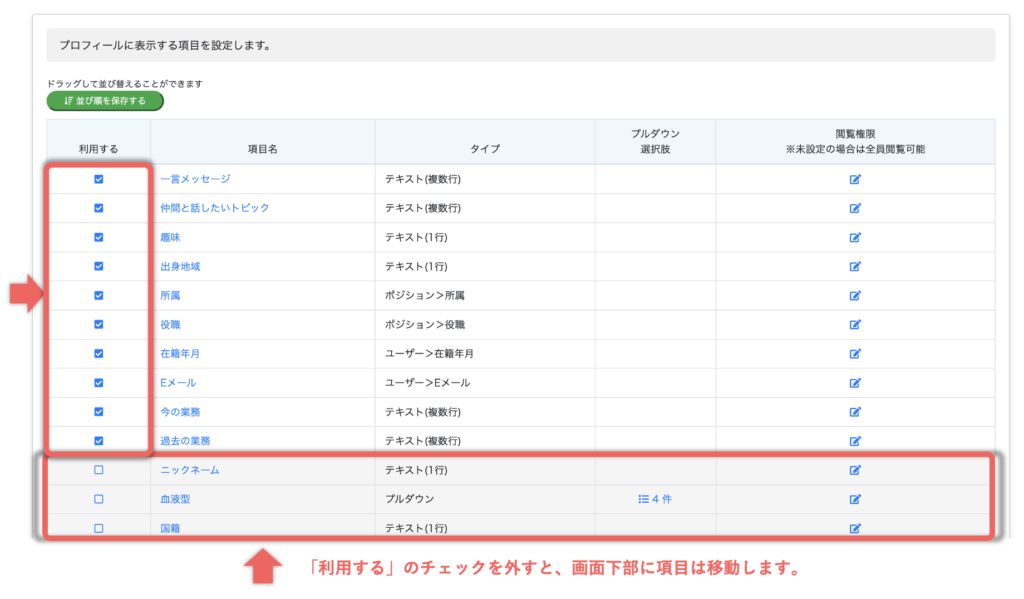The height and width of the screenshot is (599, 1024).
Task: Uncheck 利用する for 仲間と話したいトピック
Action: coord(98,208)
